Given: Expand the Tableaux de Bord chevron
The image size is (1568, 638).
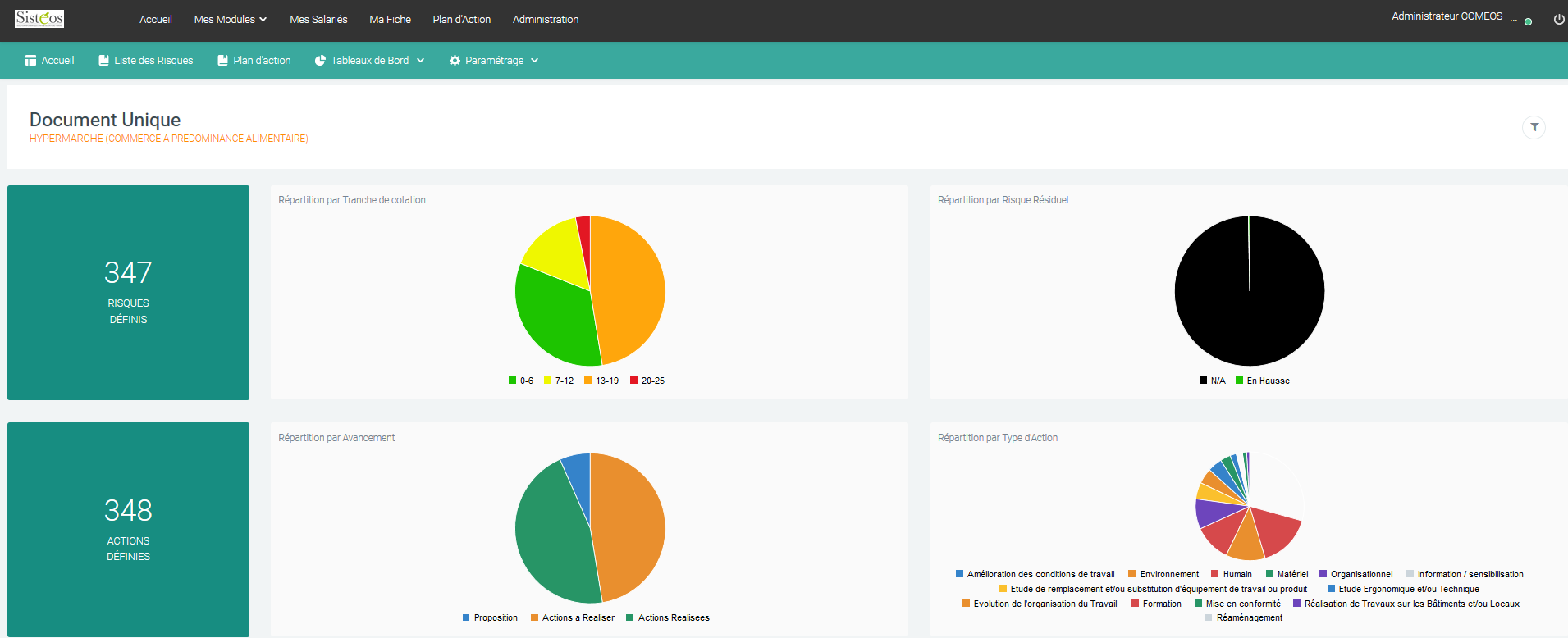Looking at the screenshot, I should pyautogui.click(x=421, y=61).
